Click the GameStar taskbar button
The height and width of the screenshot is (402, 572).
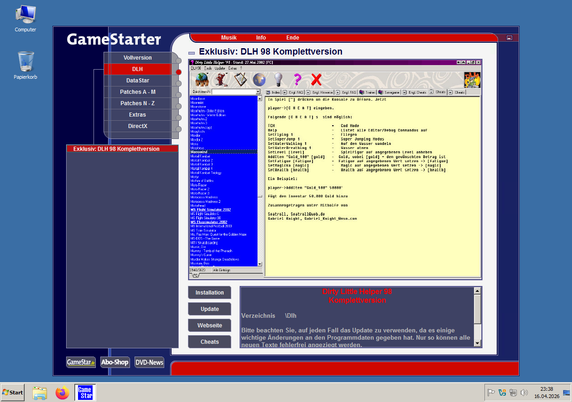point(85,393)
